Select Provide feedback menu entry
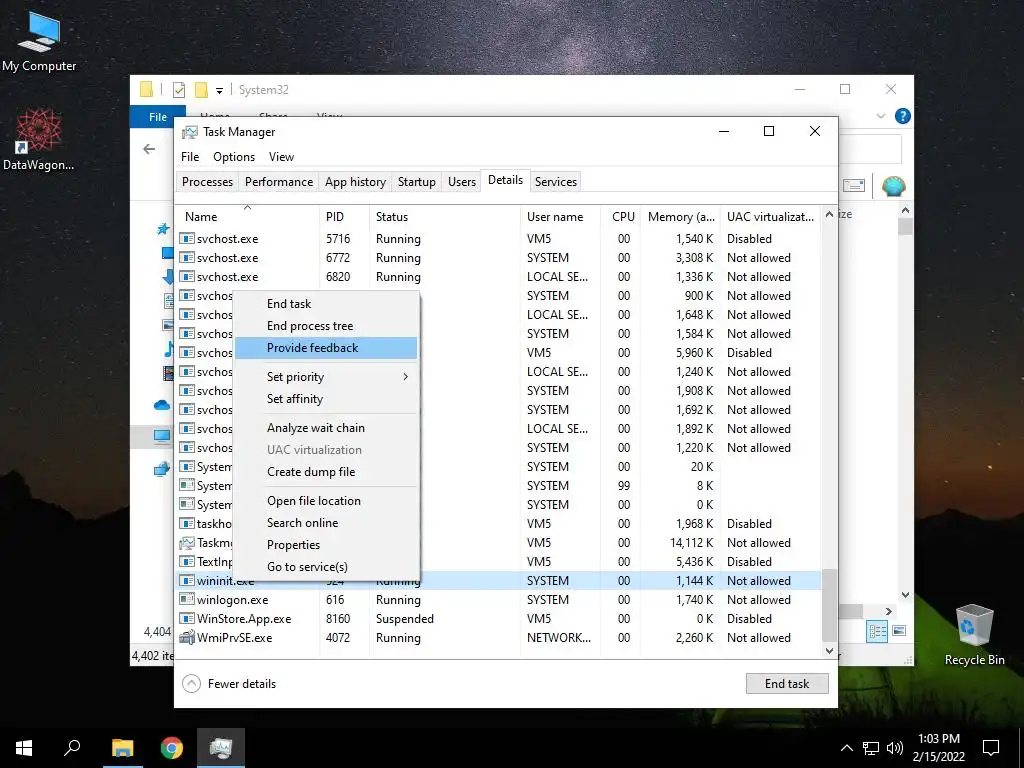 pyautogui.click(x=325, y=348)
